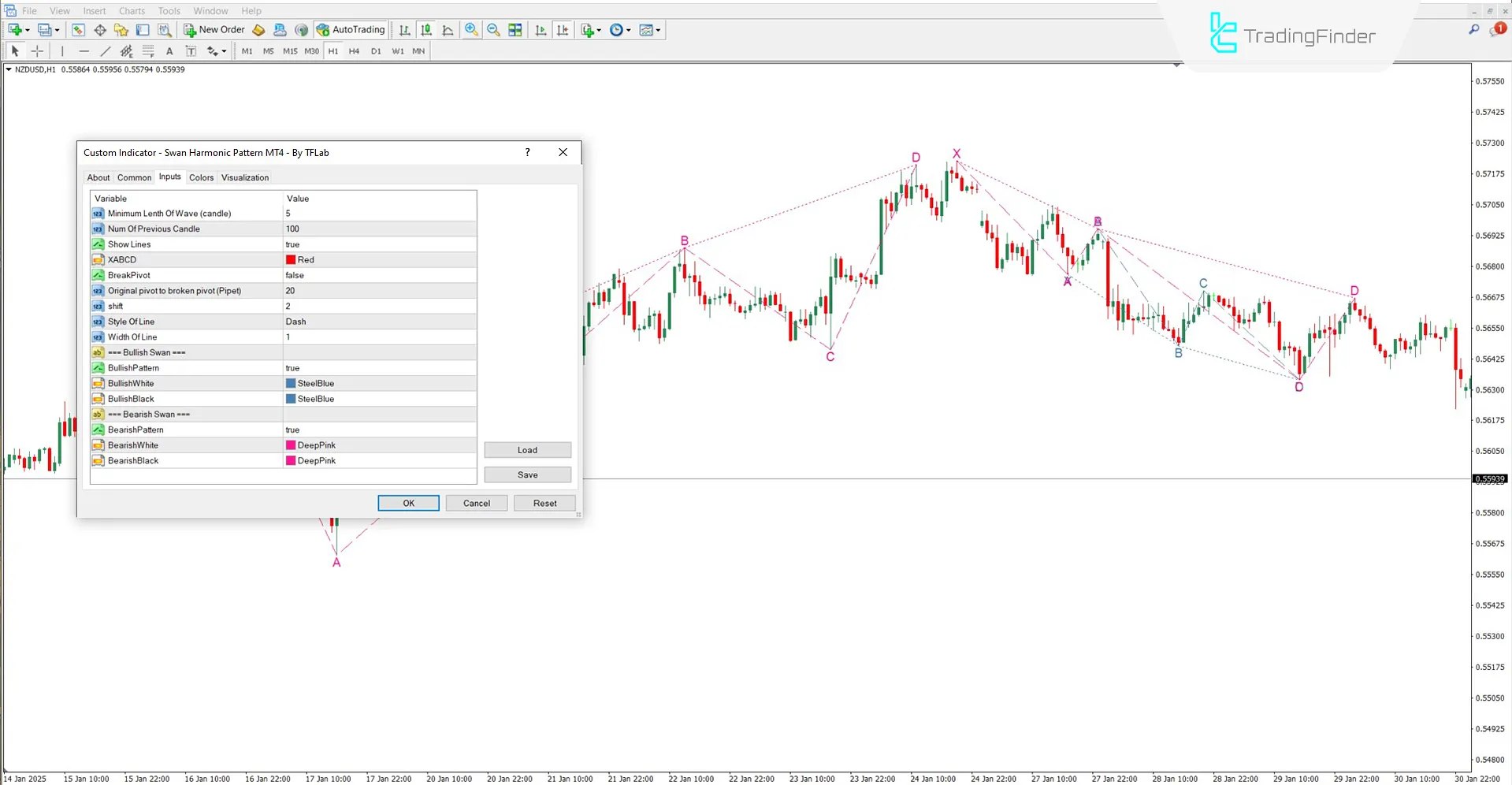
Task: Switch to the Colors tab
Action: click(x=201, y=177)
